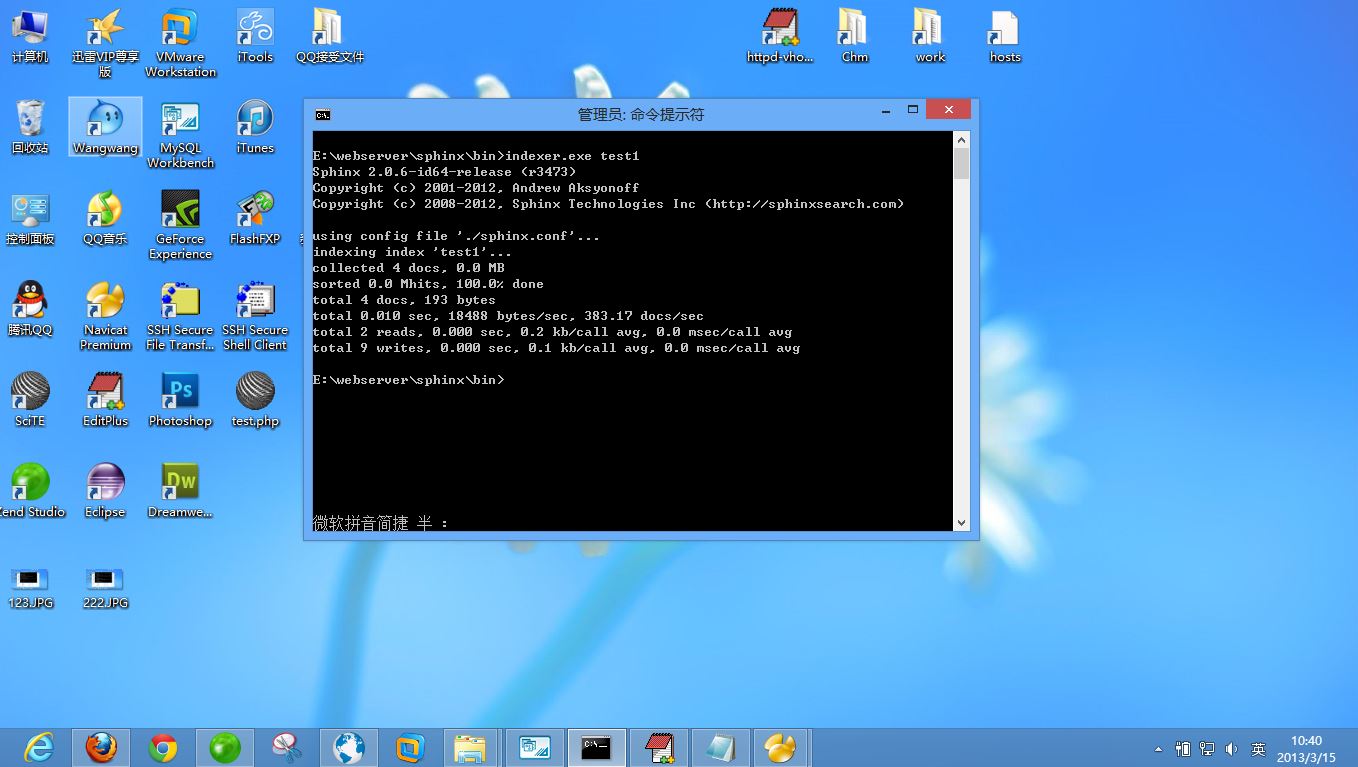Image resolution: width=1358 pixels, height=767 pixels.
Task: Open the GeForce Experience desktop shortcut
Action: 180,225
